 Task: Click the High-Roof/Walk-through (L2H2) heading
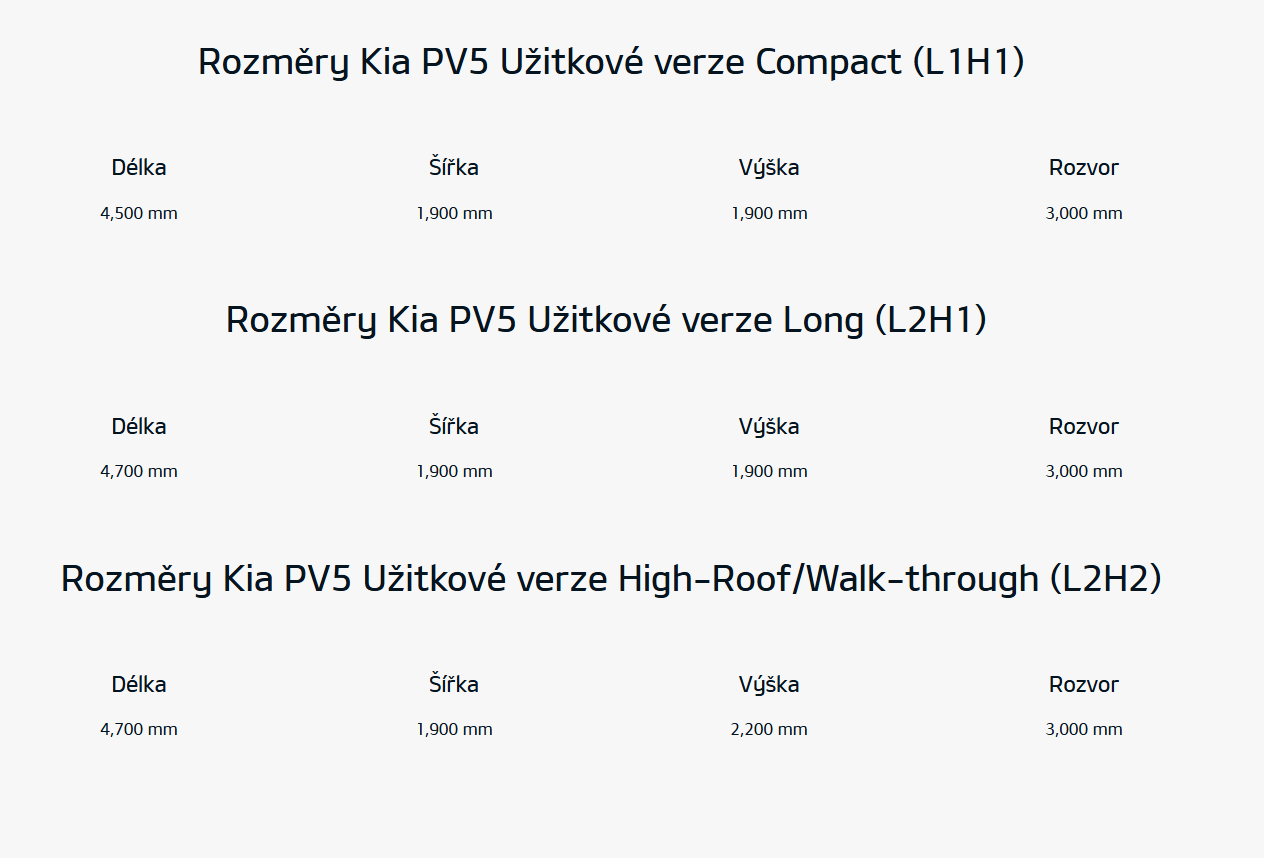(611, 579)
